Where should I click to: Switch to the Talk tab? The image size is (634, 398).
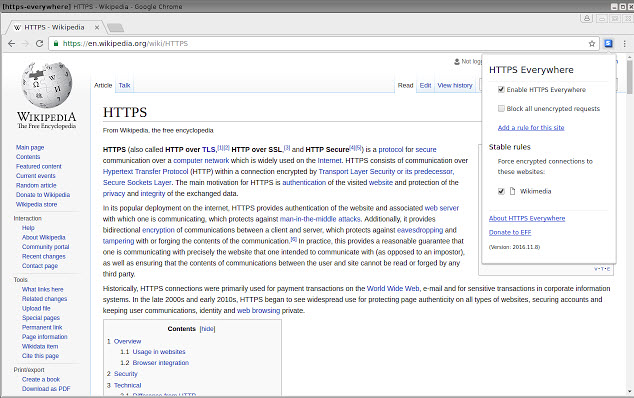tap(125, 85)
